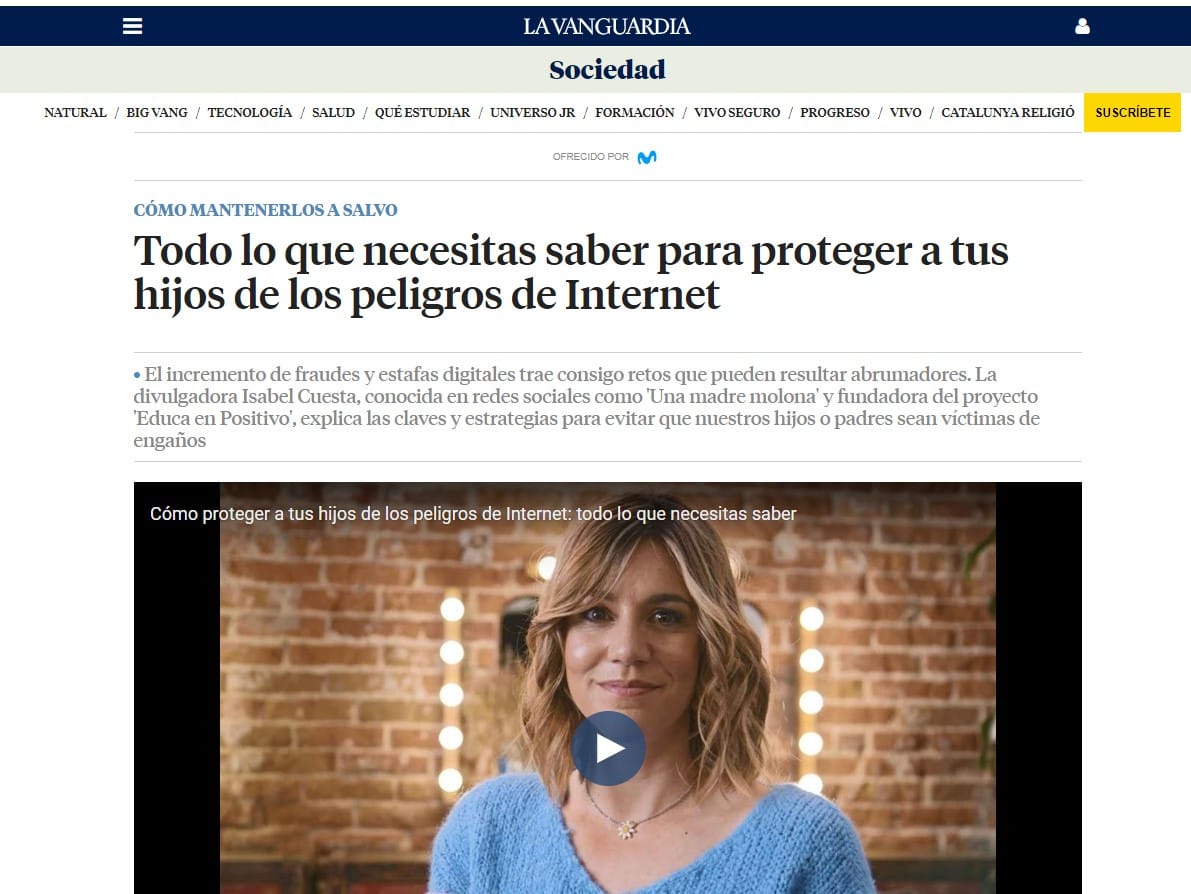Select the Vivo menu item
This screenshot has width=1191, height=894.
[905, 112]
